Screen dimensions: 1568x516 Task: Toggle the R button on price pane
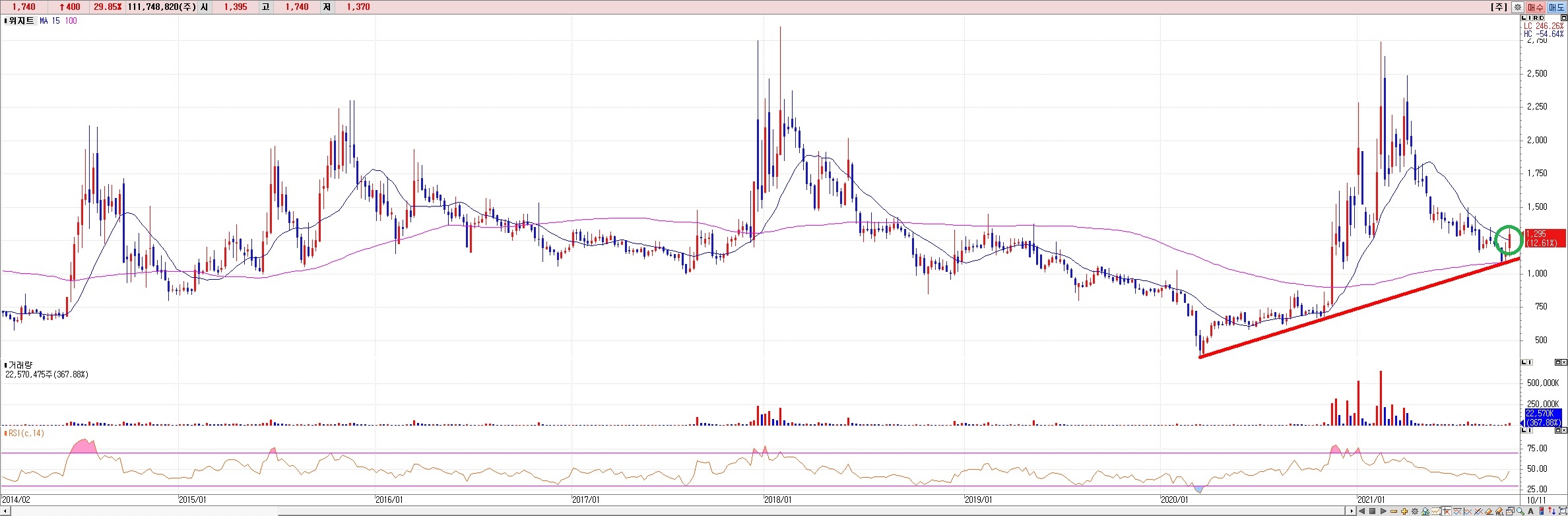tap(1536, 18)
